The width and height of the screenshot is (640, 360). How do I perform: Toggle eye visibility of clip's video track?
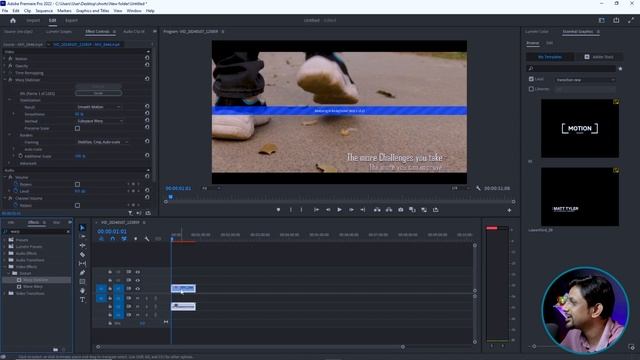138,289
